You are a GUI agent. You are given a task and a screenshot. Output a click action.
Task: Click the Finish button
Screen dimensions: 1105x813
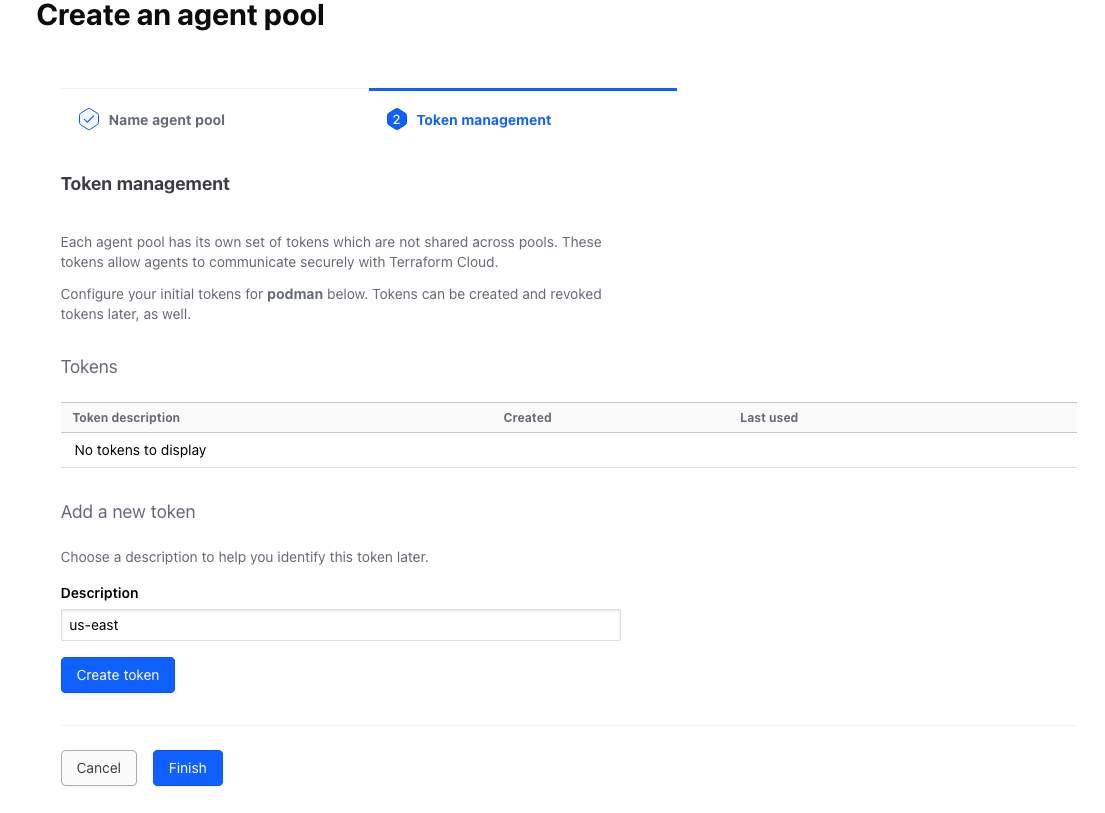[187, 768]
